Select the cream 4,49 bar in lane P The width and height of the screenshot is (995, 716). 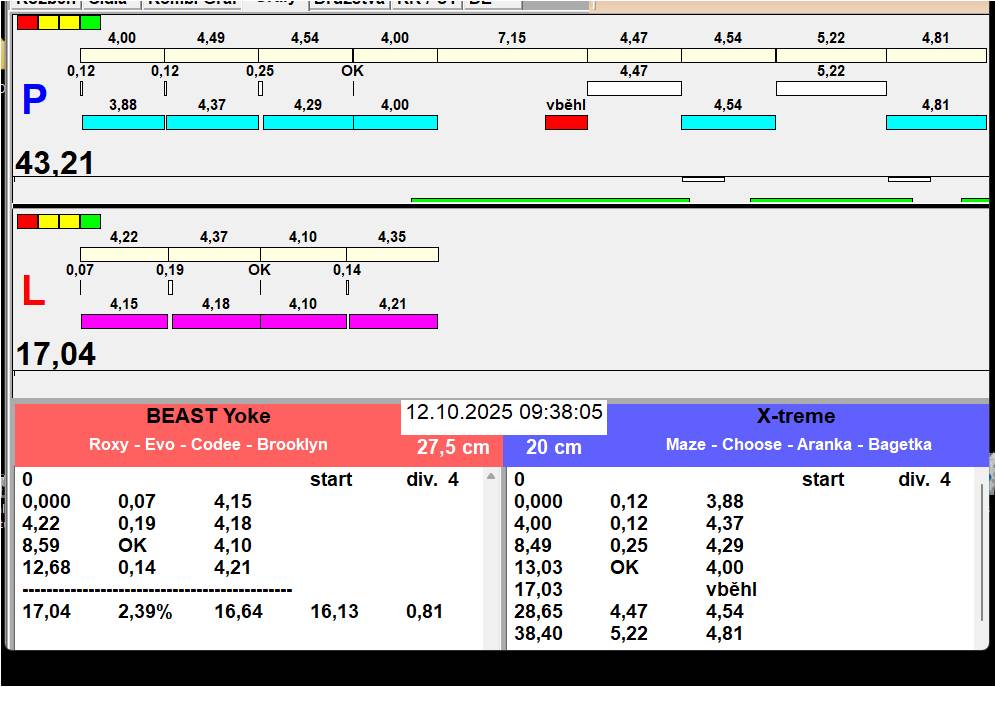tap(211, 55)
